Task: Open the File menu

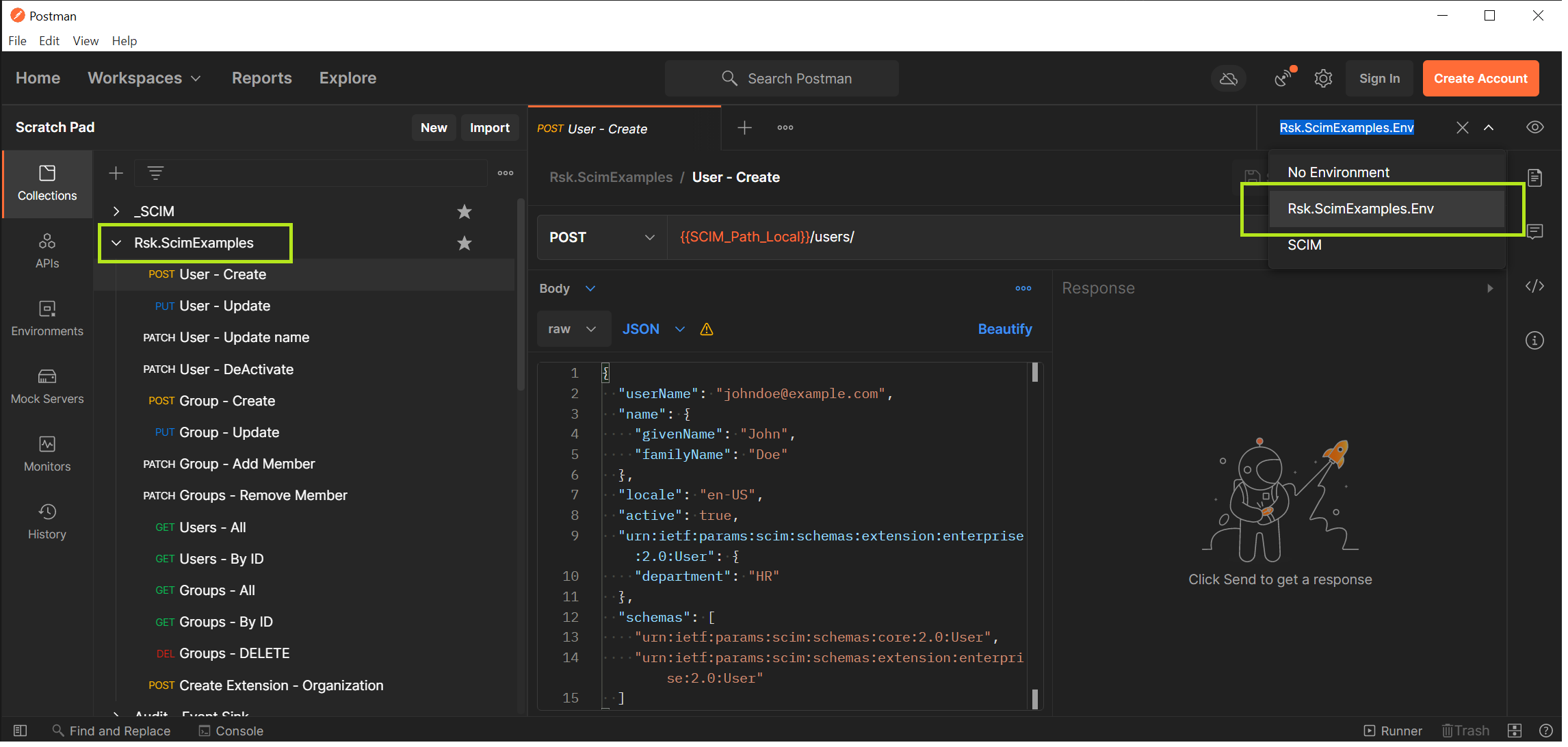Action: click(x=18, y=41)
